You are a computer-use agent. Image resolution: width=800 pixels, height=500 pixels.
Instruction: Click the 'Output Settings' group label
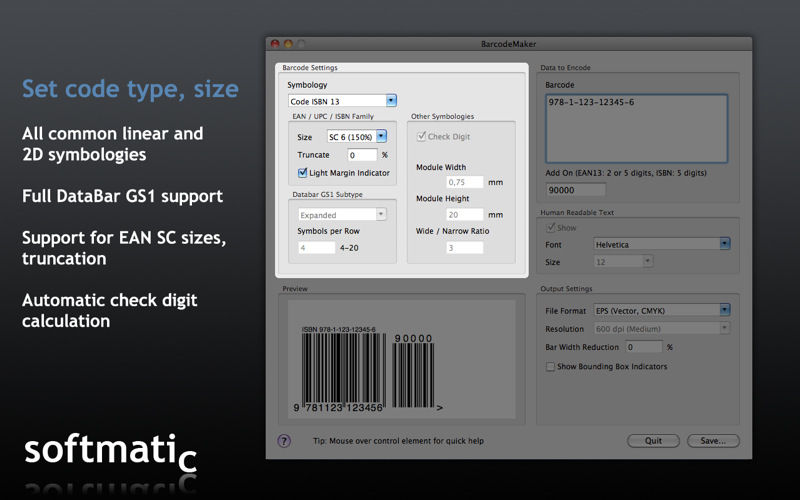click(566, 289)
